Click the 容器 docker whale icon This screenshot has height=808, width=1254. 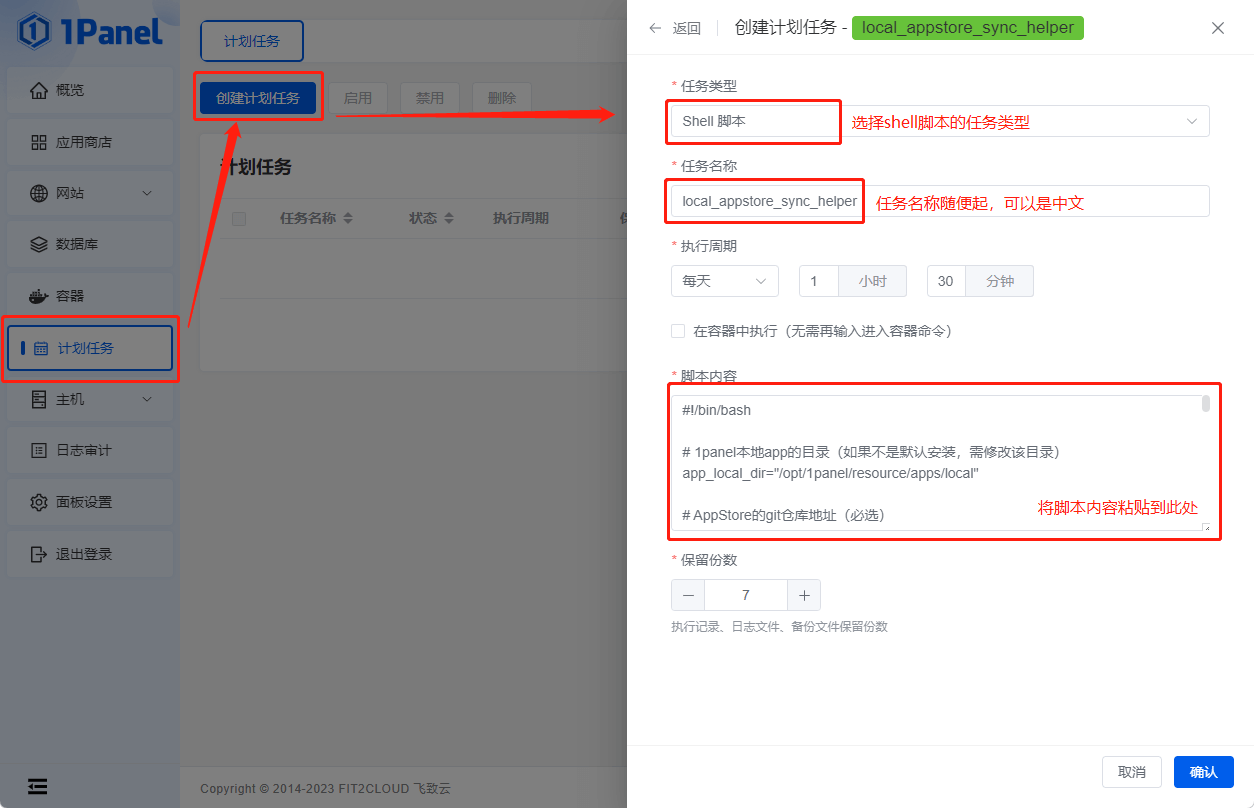39,296
